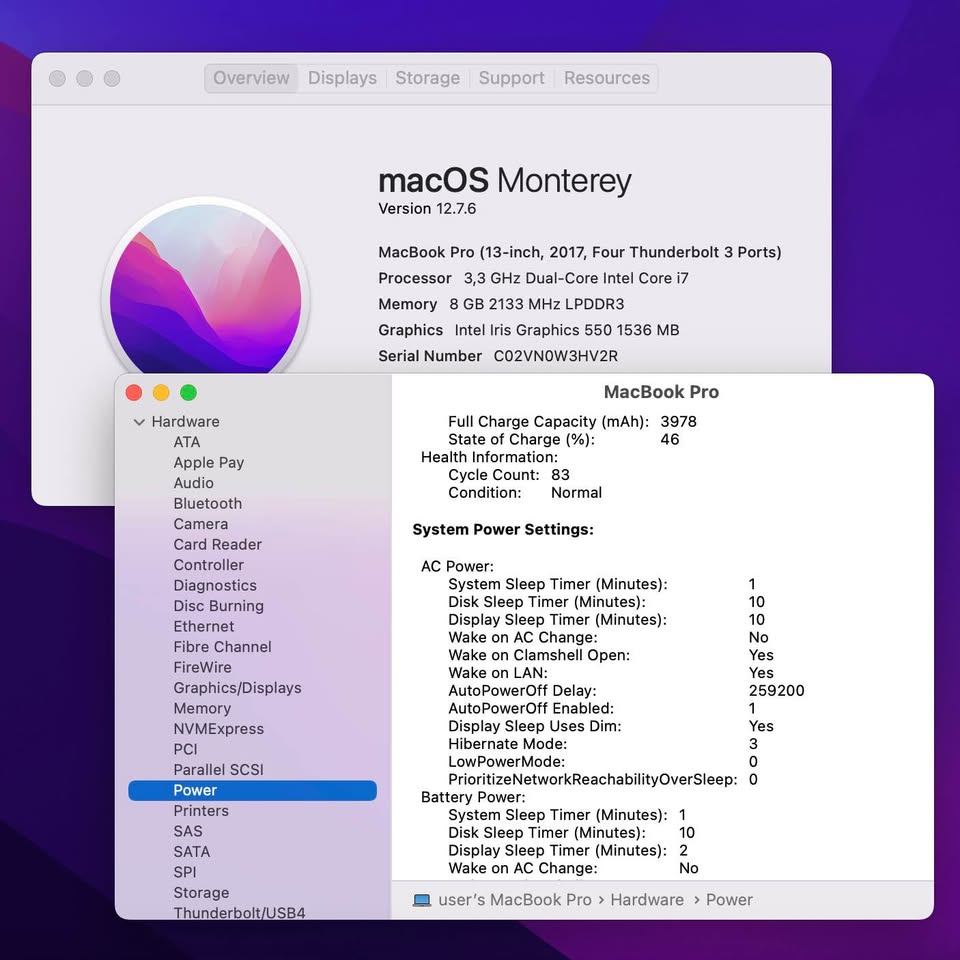Select ATA in the sidebar
The image size is (960, 960).
click(187, 442)
